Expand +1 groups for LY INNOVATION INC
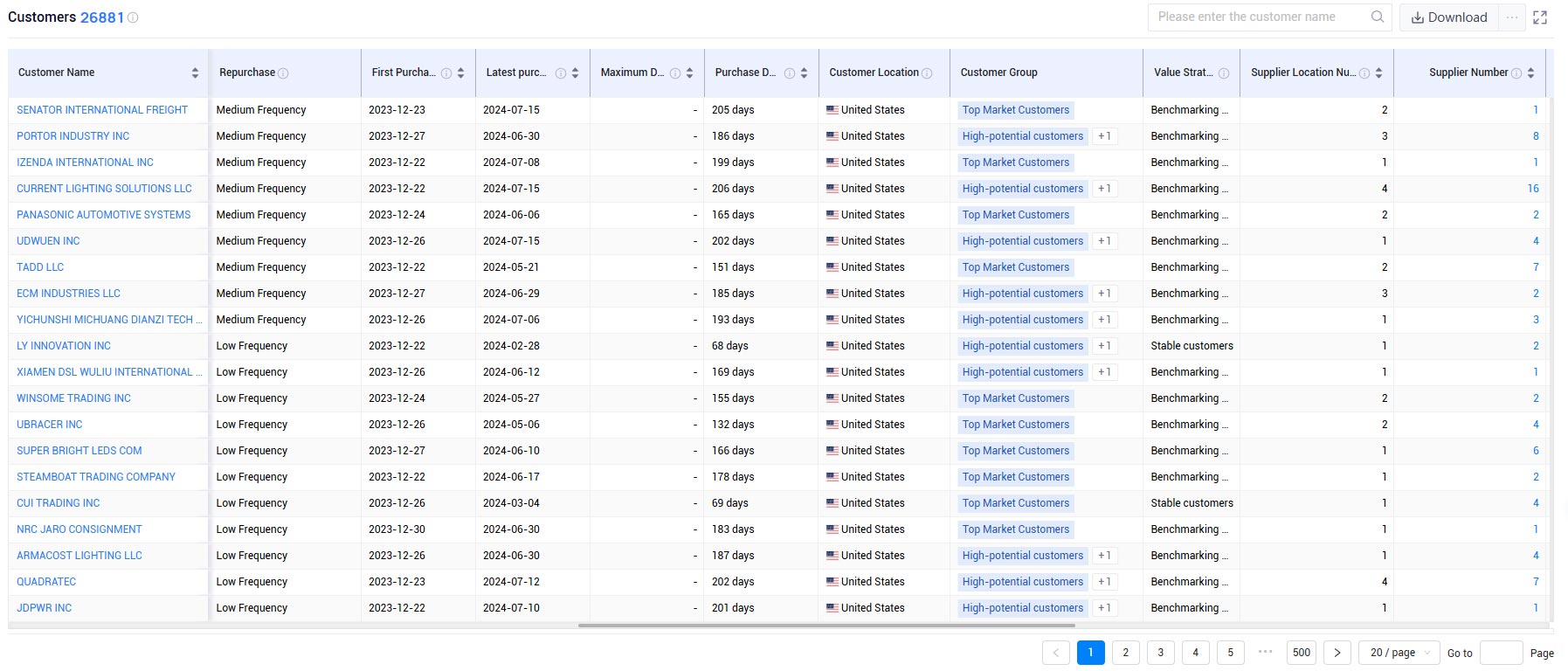The width and height of the screenshot is (1568, 671). click(1105, 346)
